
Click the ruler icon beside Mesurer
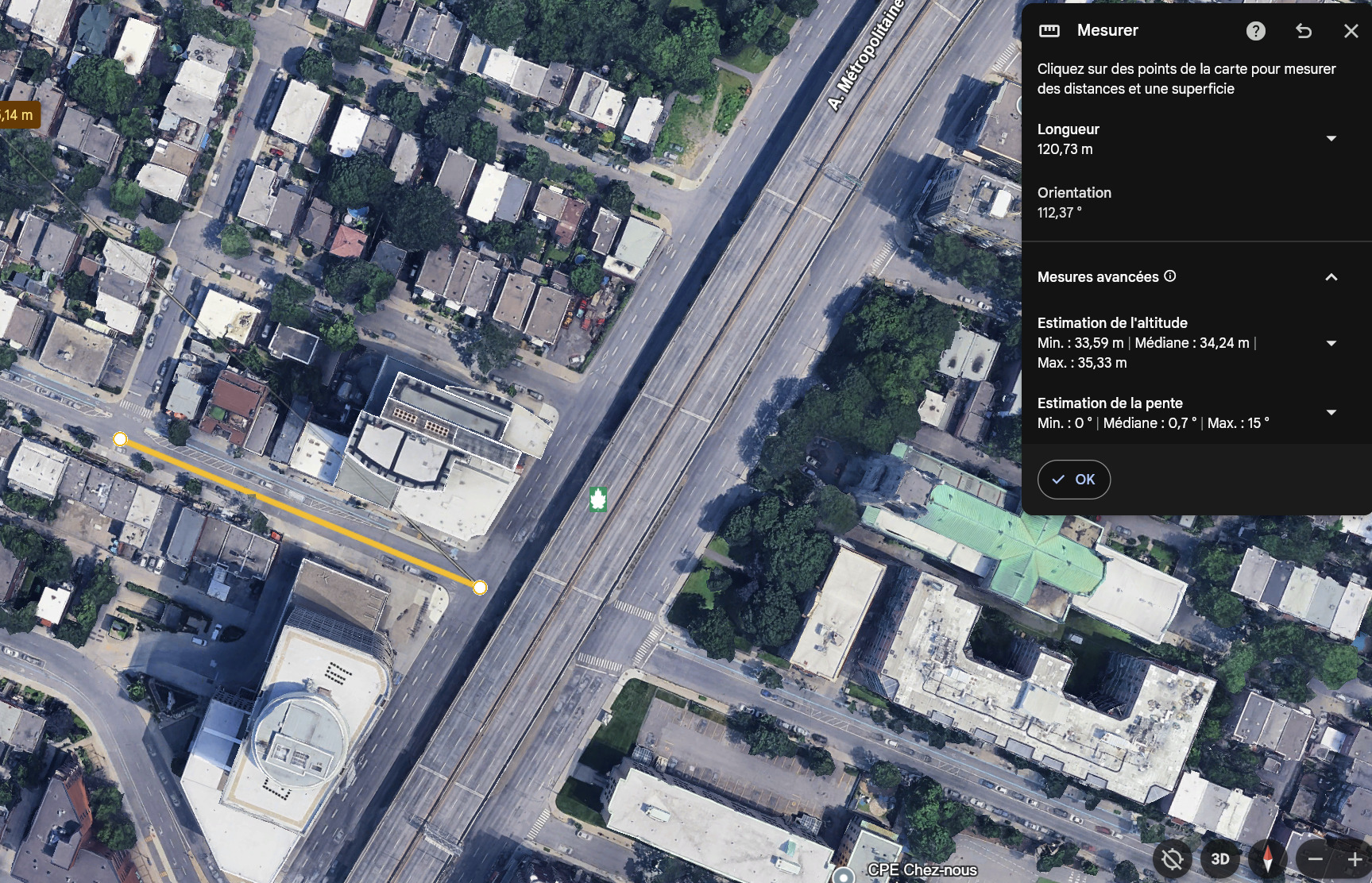point(1049,31)
